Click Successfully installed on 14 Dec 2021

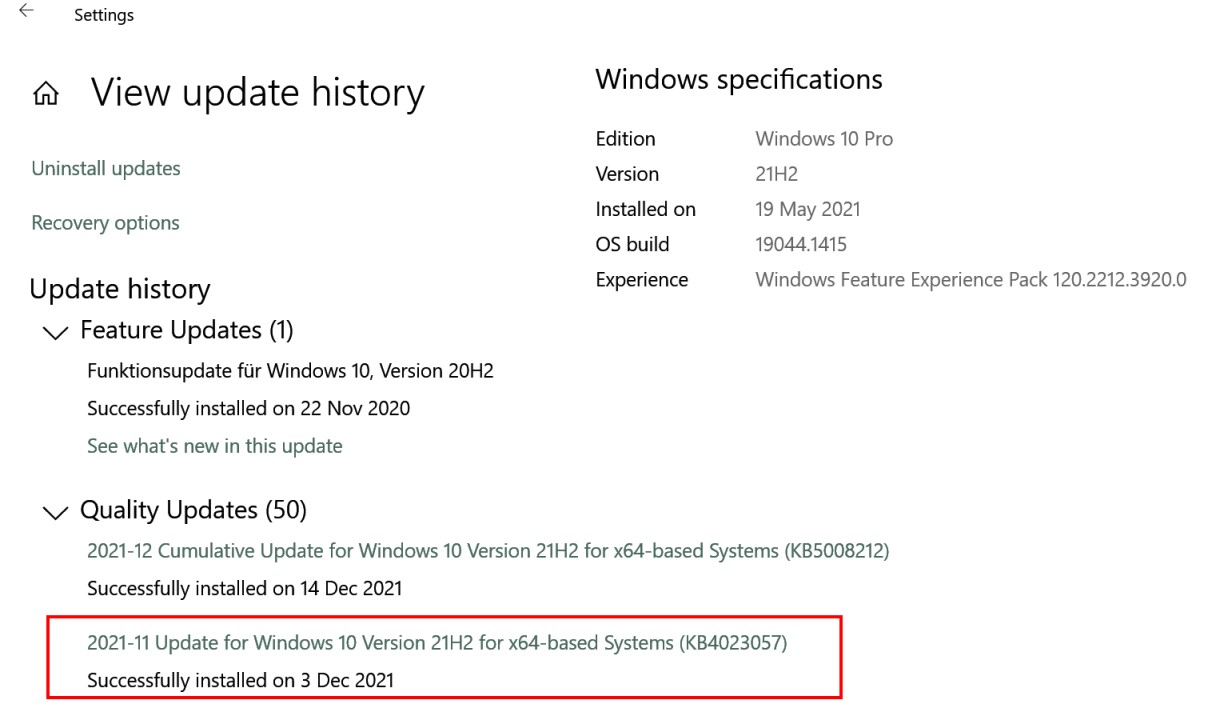click(x=244, y=589)
